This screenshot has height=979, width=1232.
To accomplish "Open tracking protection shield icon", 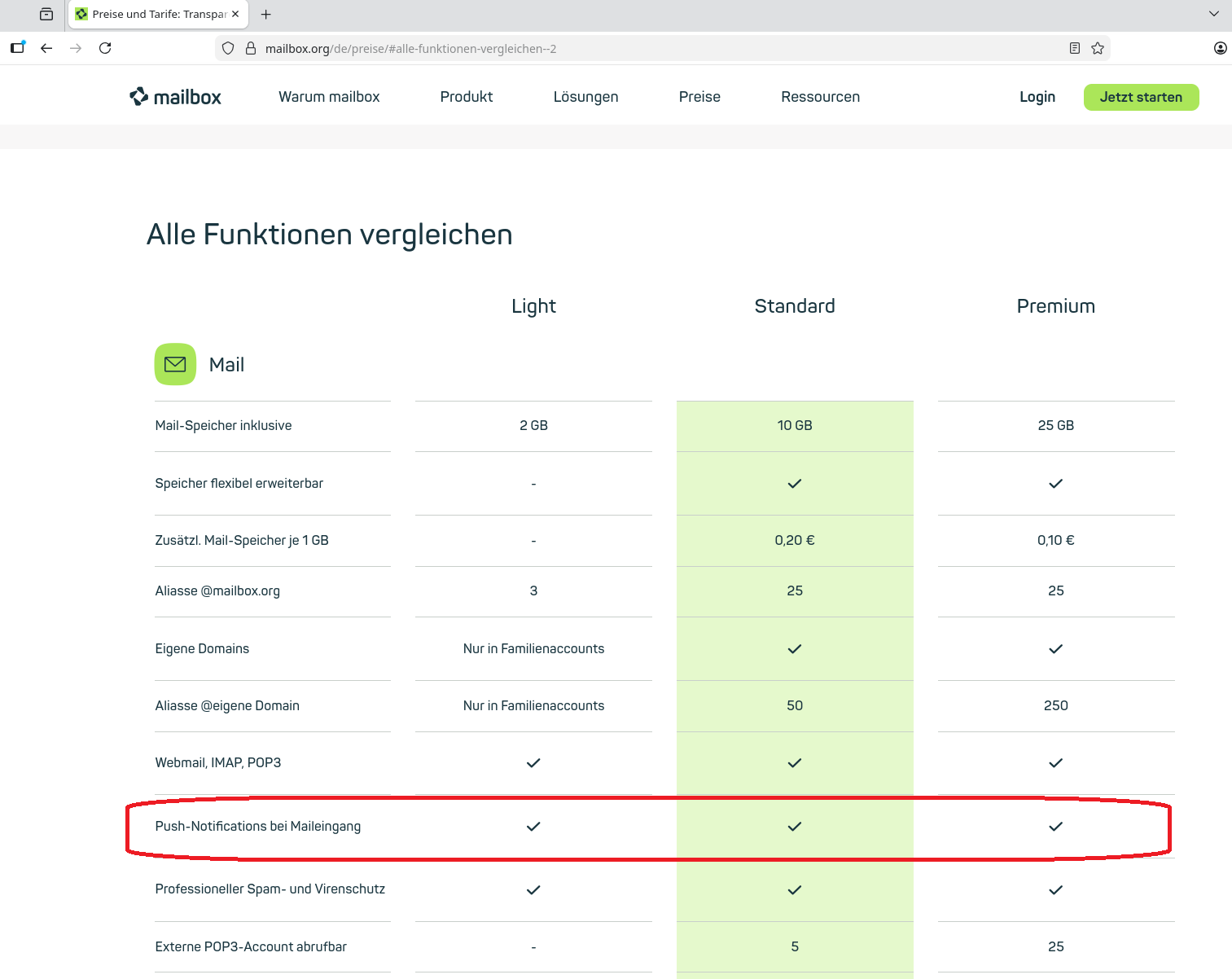I will [x=228, y=48].
